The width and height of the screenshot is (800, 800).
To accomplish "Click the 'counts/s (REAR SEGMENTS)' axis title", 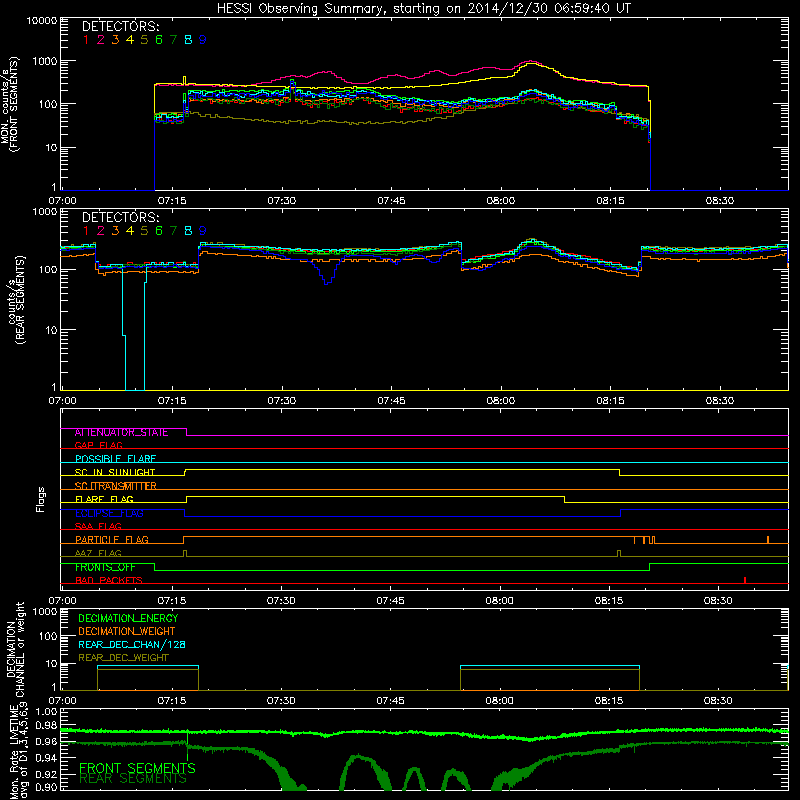I will pos(17,300).
